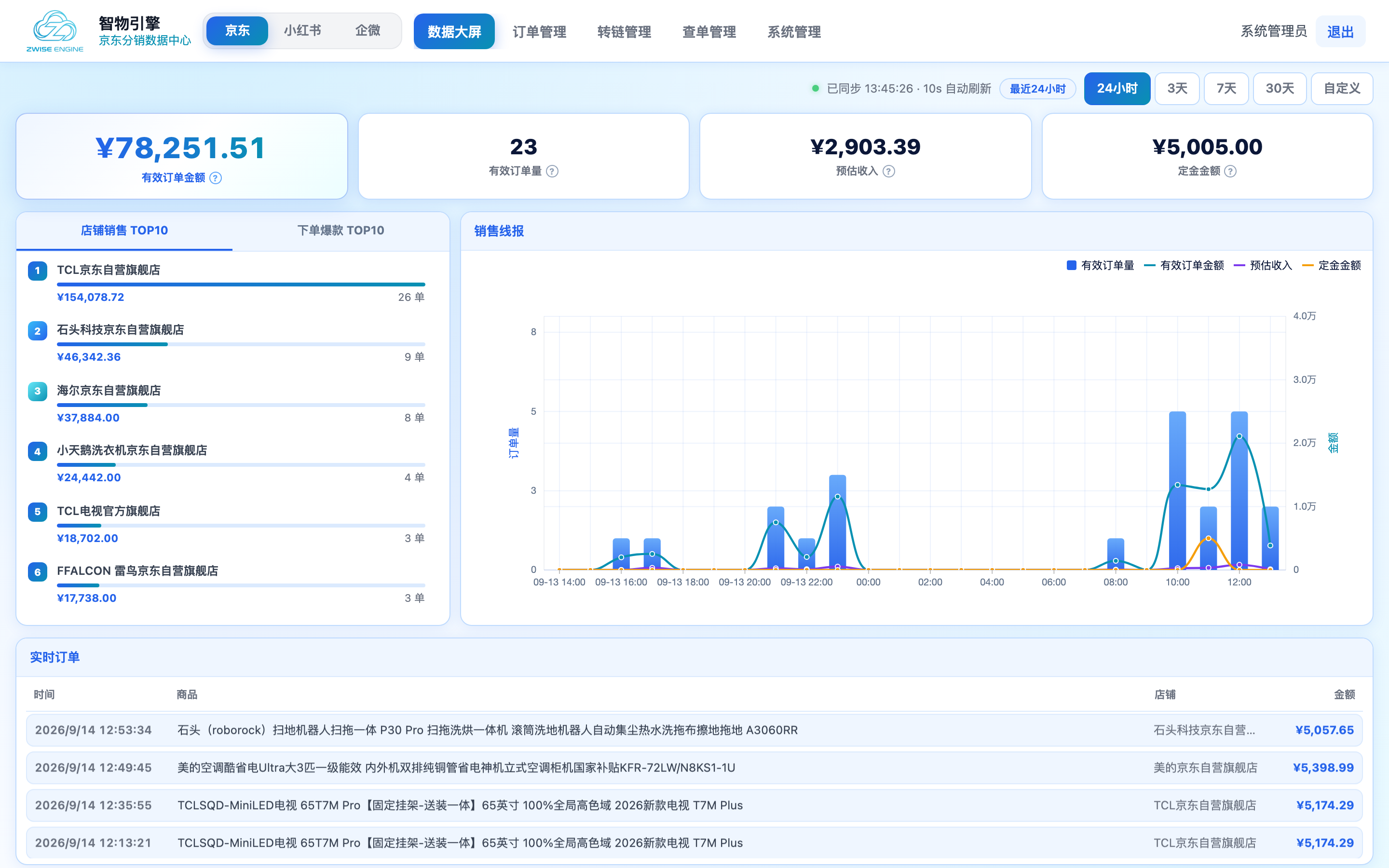Select order row at 2026/9/14 12:13:21

[694, 843]
